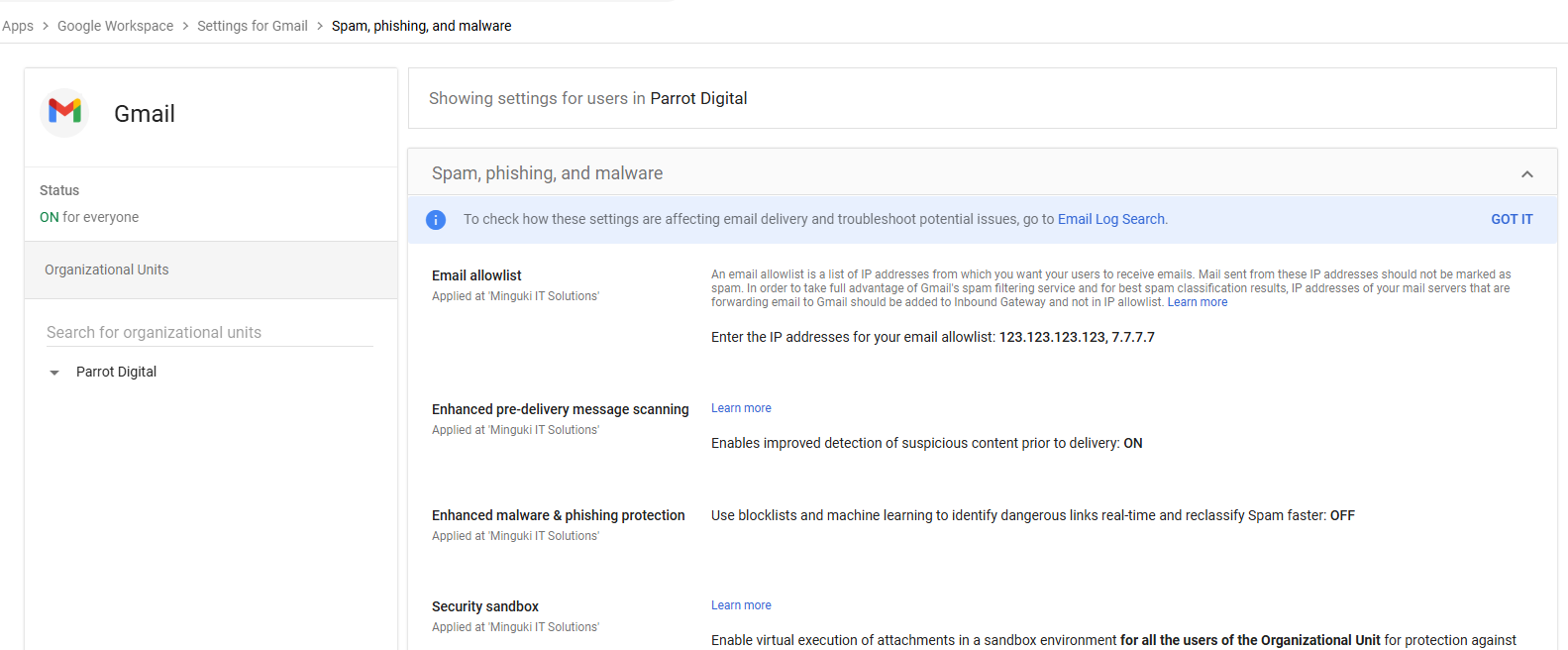Select the Parrot Digital organizational unit
The width and height of the screenshot is (1568, 650).
point(116,372)
